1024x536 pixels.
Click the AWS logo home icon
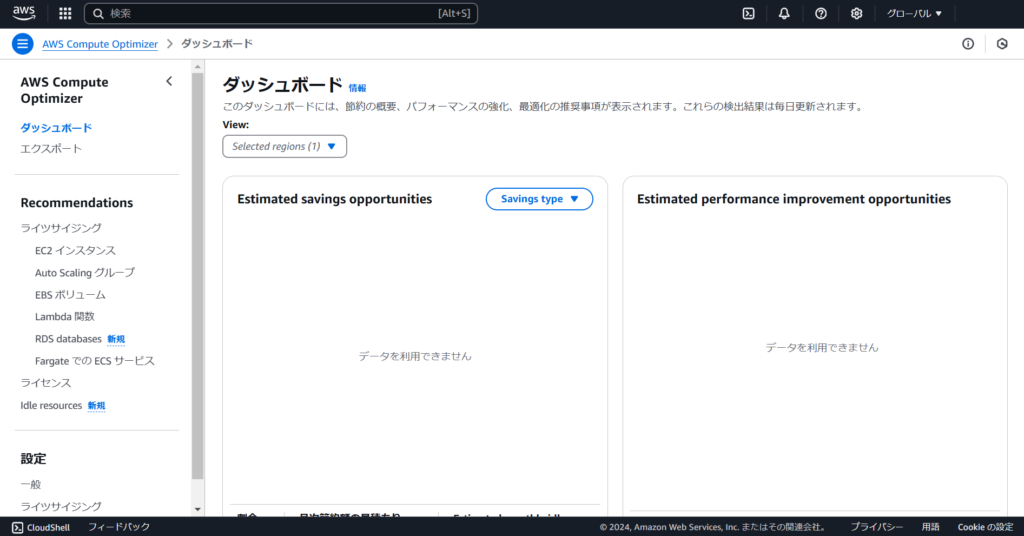[24, 12]
